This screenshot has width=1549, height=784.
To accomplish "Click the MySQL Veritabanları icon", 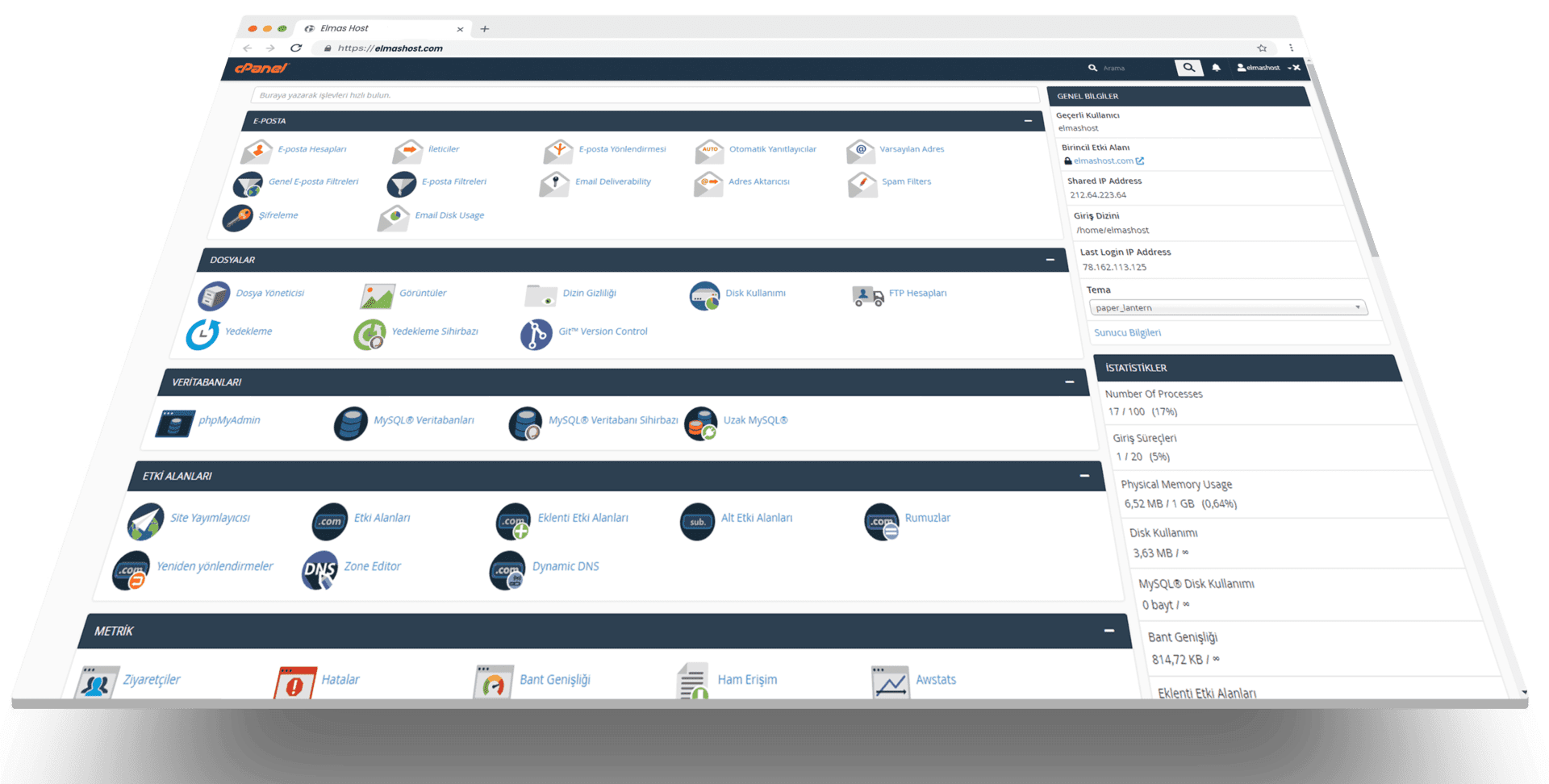I will 351,423.
